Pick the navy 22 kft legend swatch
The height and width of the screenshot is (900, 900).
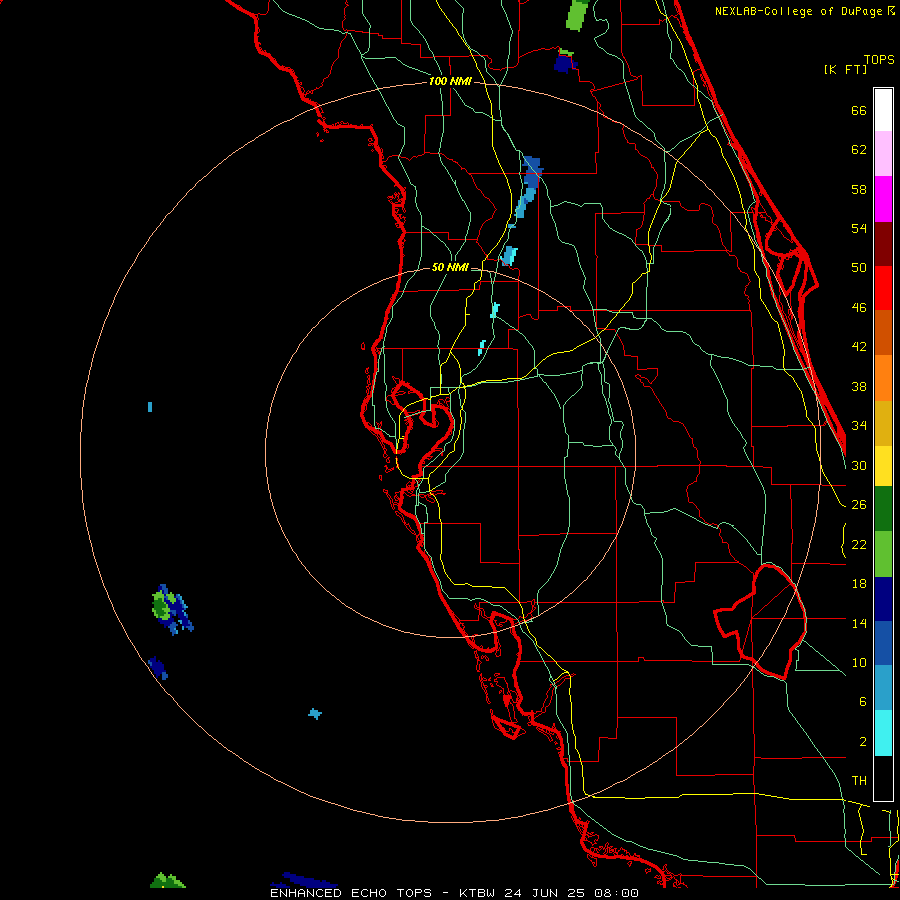883,599
